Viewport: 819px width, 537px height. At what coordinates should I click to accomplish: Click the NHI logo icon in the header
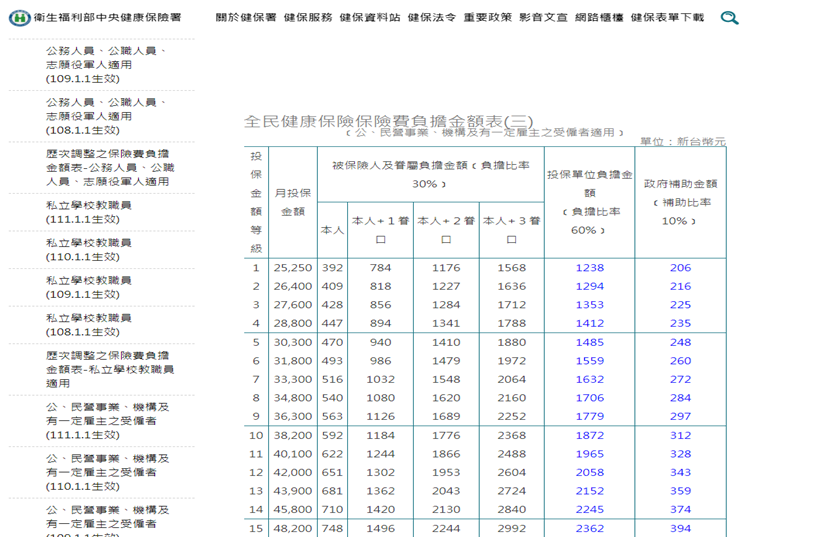point(19,18)
